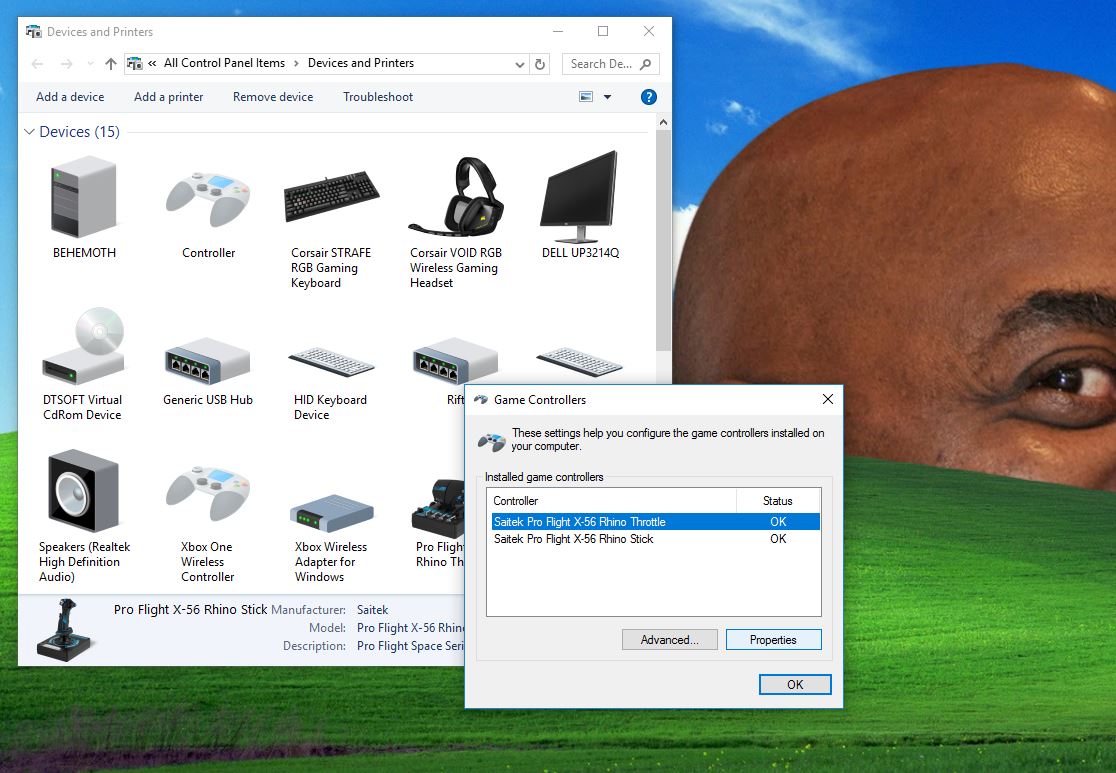Click the vertical scrollbar thumb in device list
1116x773 pixels.
click(x=663, y=241)
